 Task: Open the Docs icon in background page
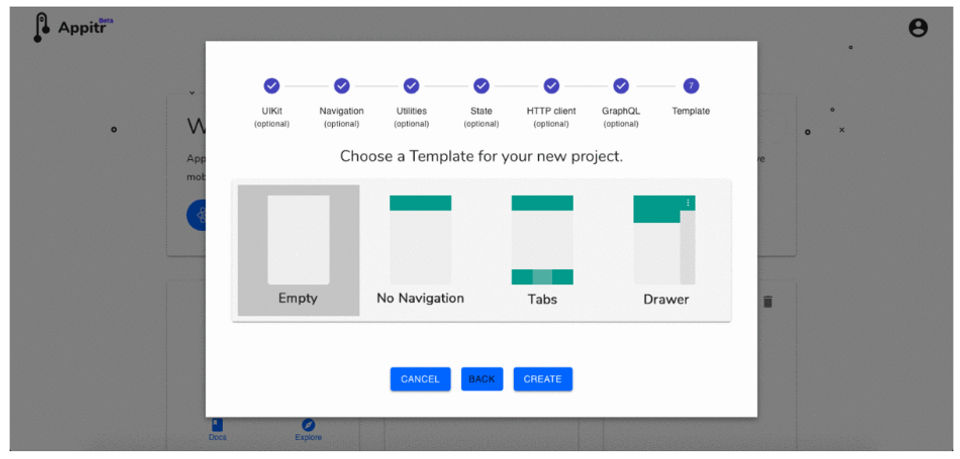point(217,425)
